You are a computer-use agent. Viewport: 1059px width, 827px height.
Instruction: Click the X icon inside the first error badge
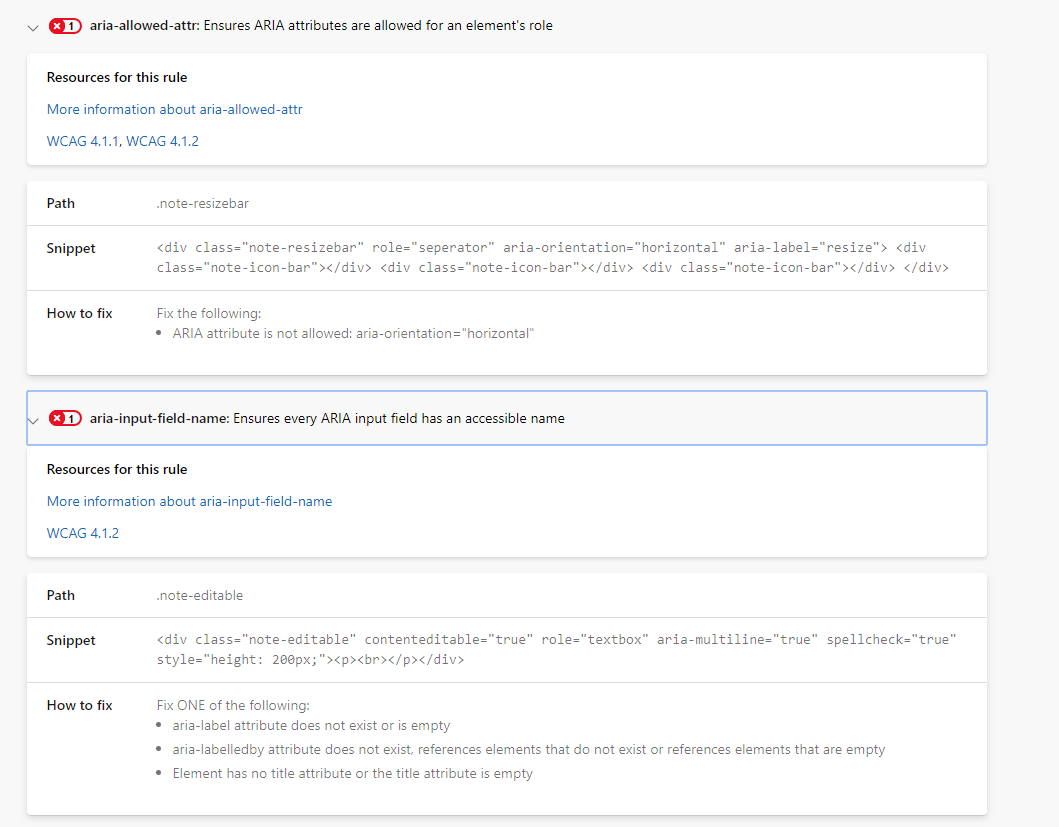click(x=57, y=26)
